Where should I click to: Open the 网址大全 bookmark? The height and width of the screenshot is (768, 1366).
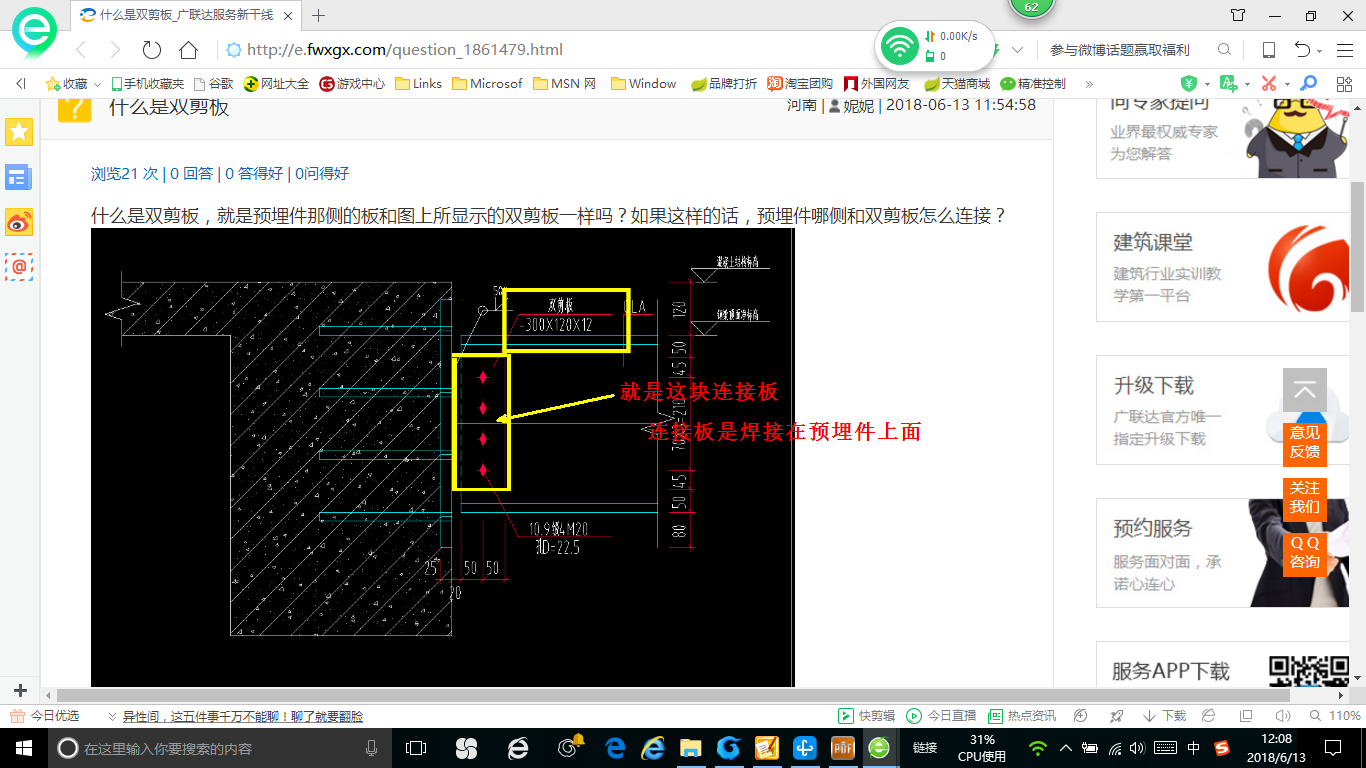tap(277, 84)
